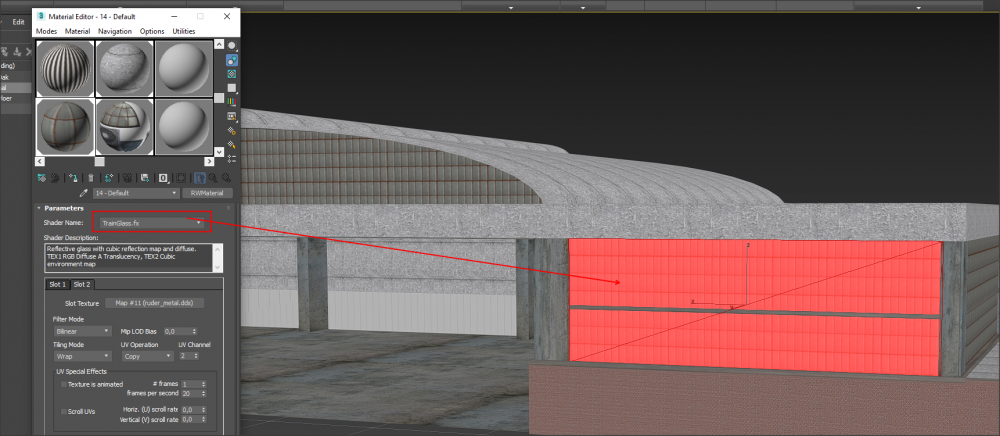Click the Get Material icon
This screenshot has width=1000, height=436.
point(41,177)
